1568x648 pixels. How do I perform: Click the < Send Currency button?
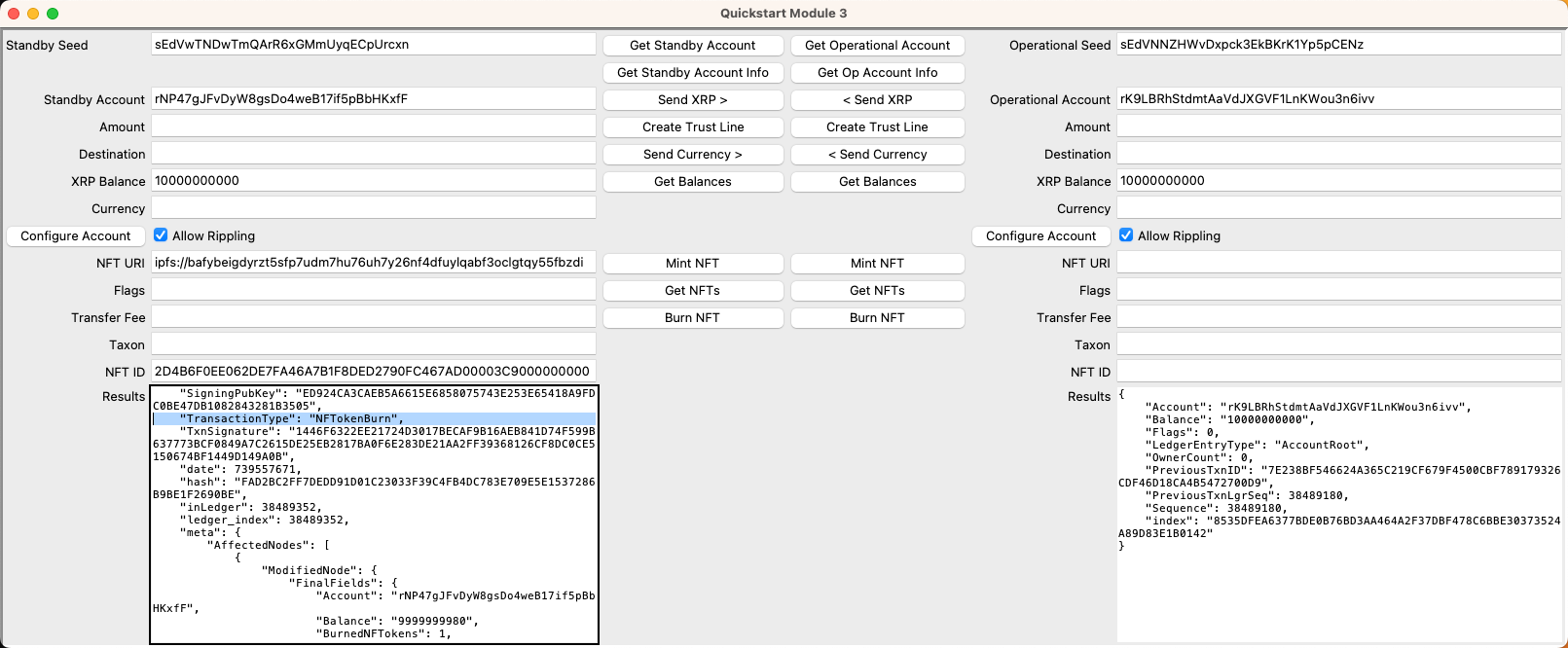coord(877,155)
